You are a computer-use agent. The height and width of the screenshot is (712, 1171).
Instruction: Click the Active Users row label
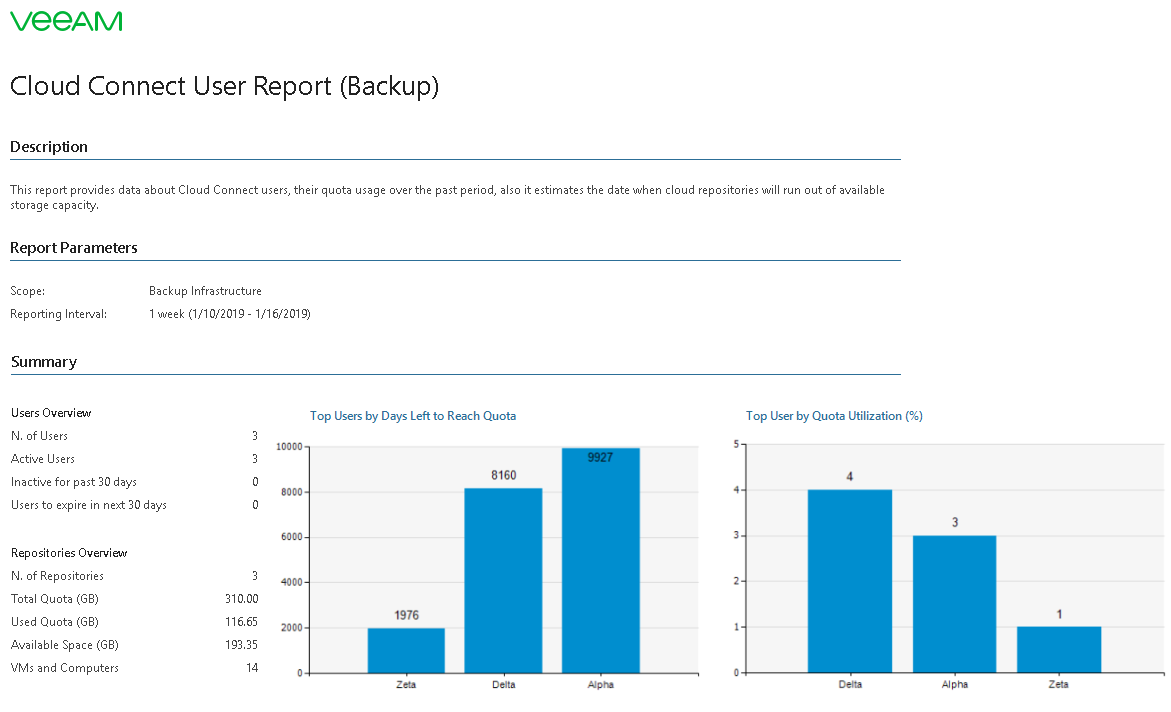(43, 459)
